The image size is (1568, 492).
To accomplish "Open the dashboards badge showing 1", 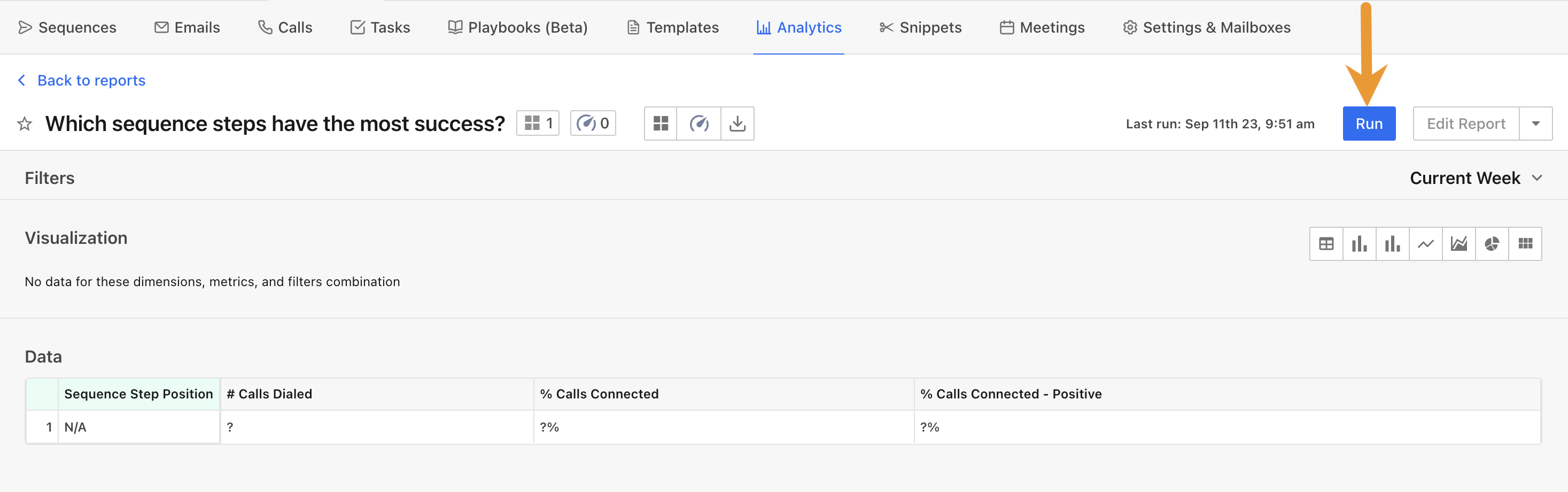I will coord(538,123).
